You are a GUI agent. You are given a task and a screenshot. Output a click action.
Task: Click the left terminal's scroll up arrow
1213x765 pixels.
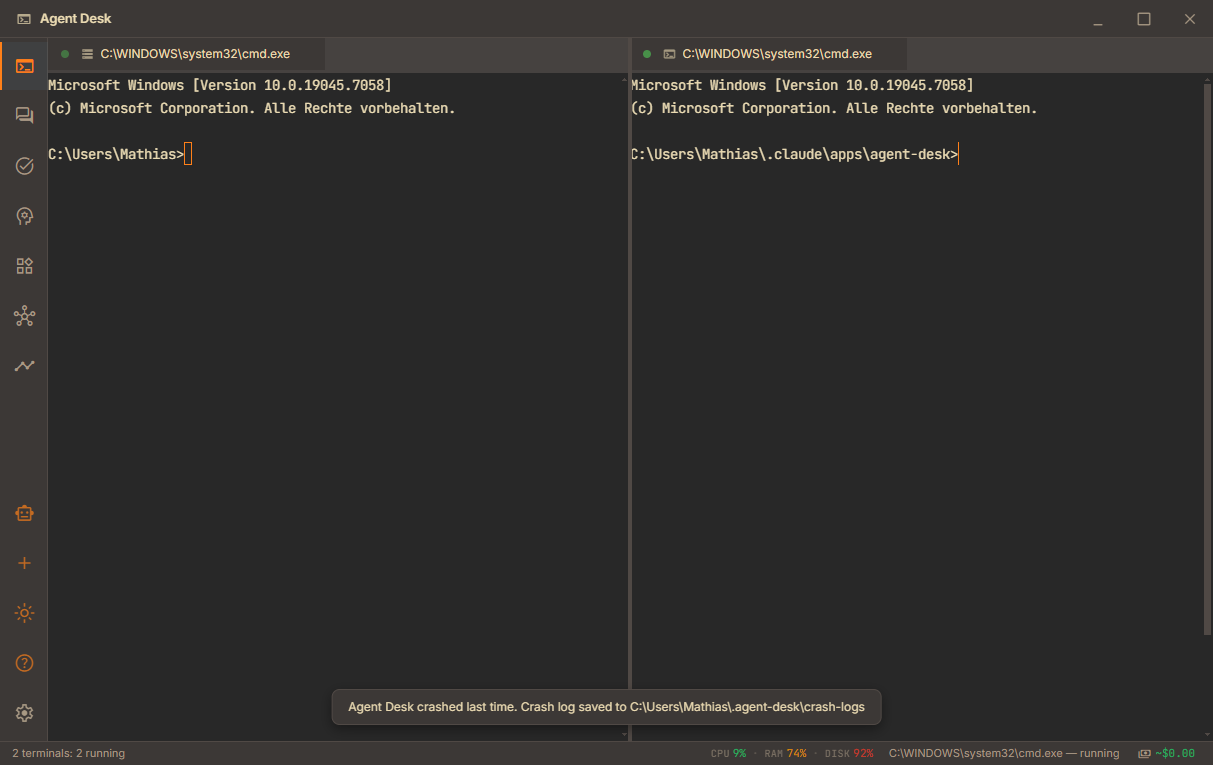point(624,78)
